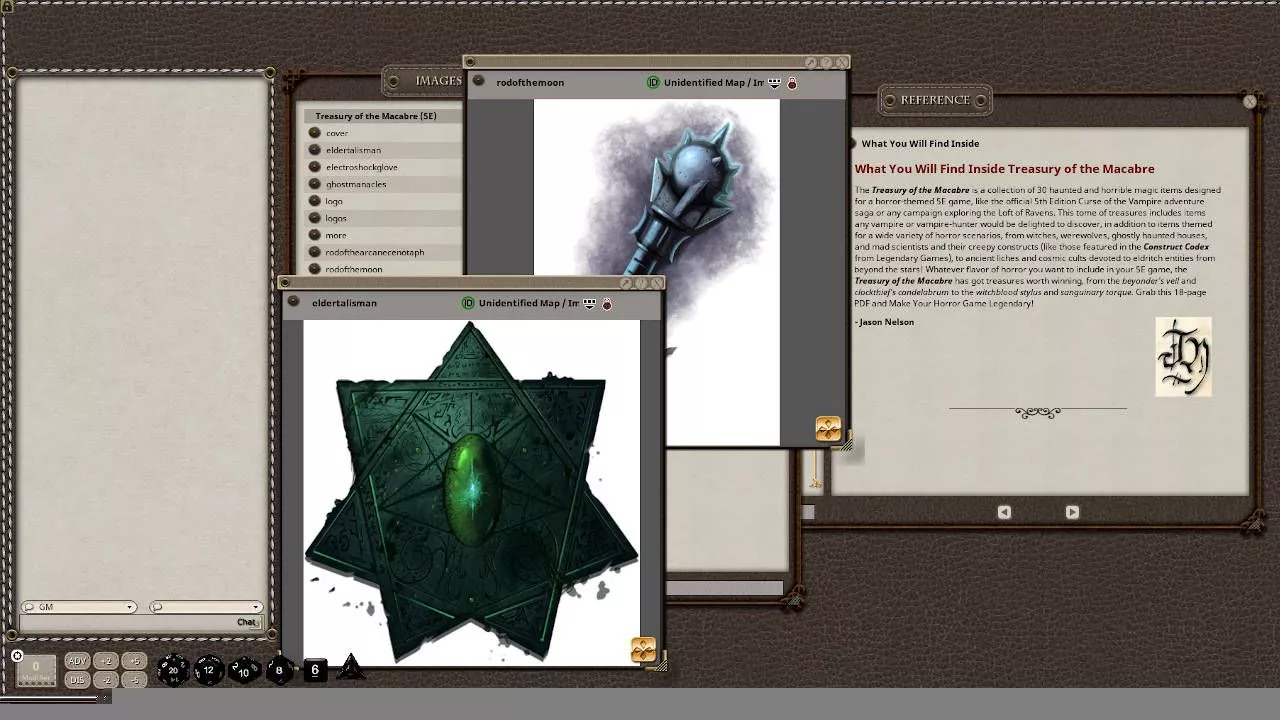This screenshot has width=1280, height=720.
Task: Close the Reference window
Action: [1249, 101]
